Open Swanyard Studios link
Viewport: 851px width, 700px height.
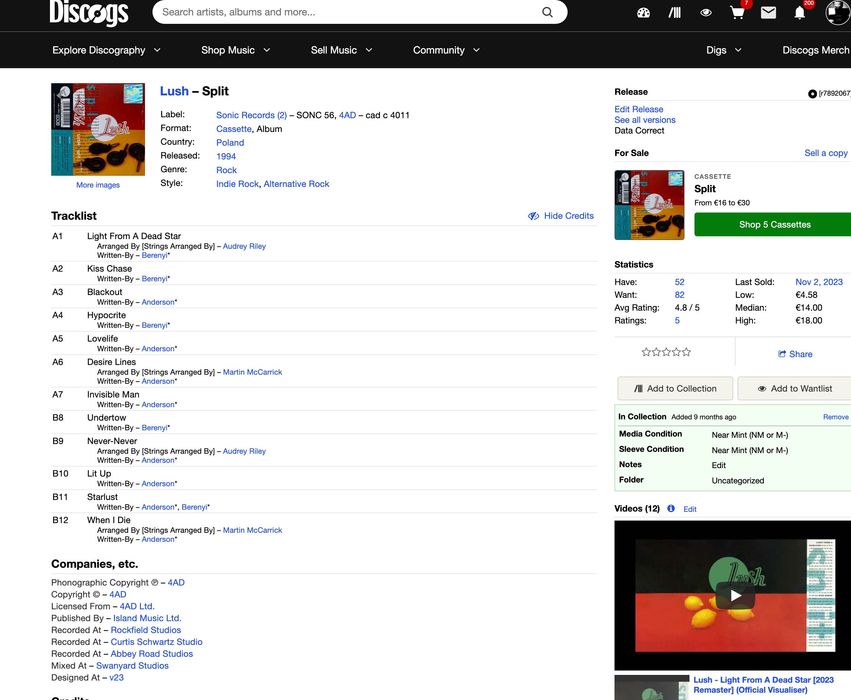click(x=132, y=666)
